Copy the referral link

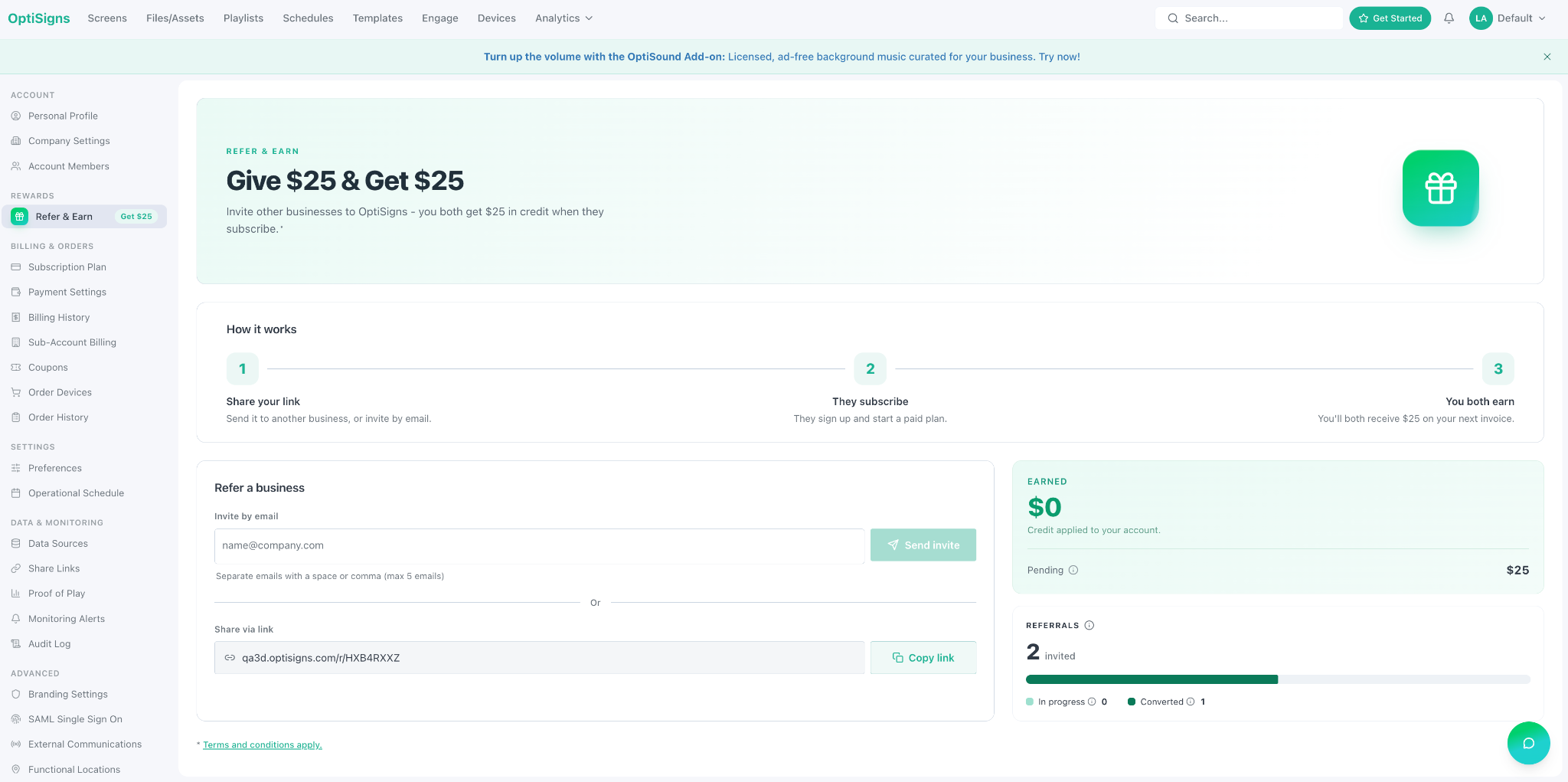923,658
